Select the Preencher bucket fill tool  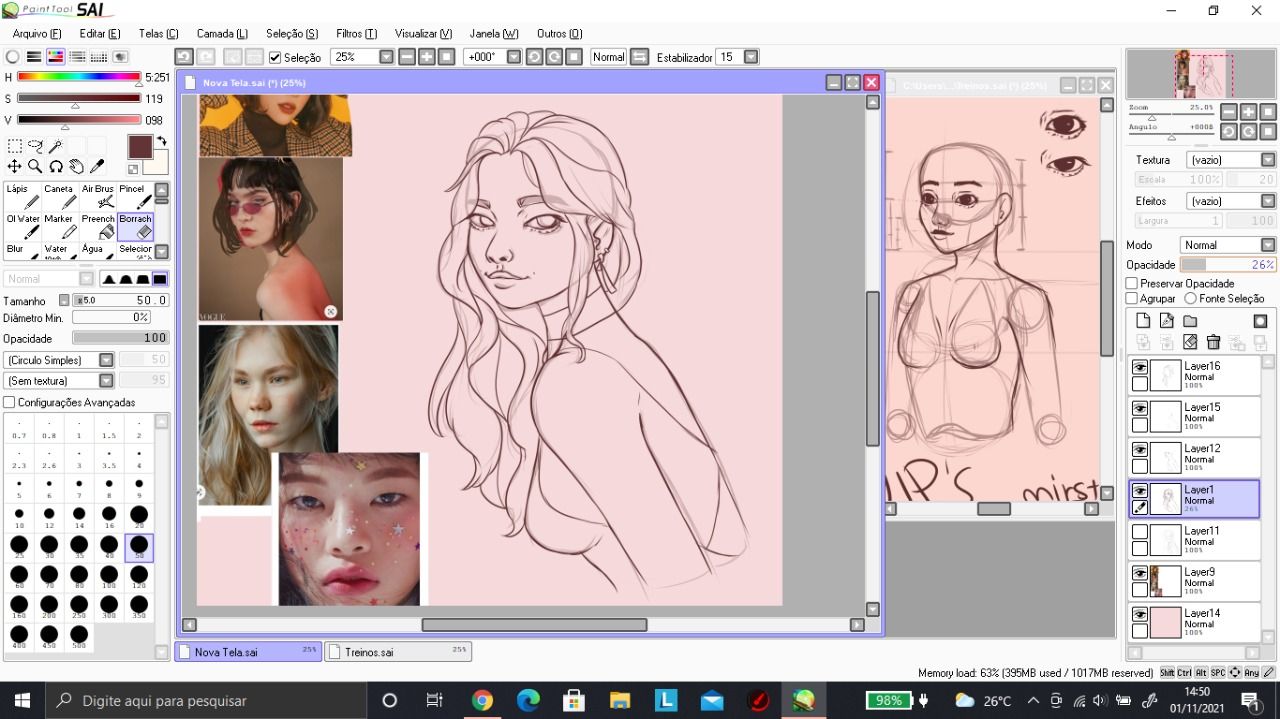(97, 227)
